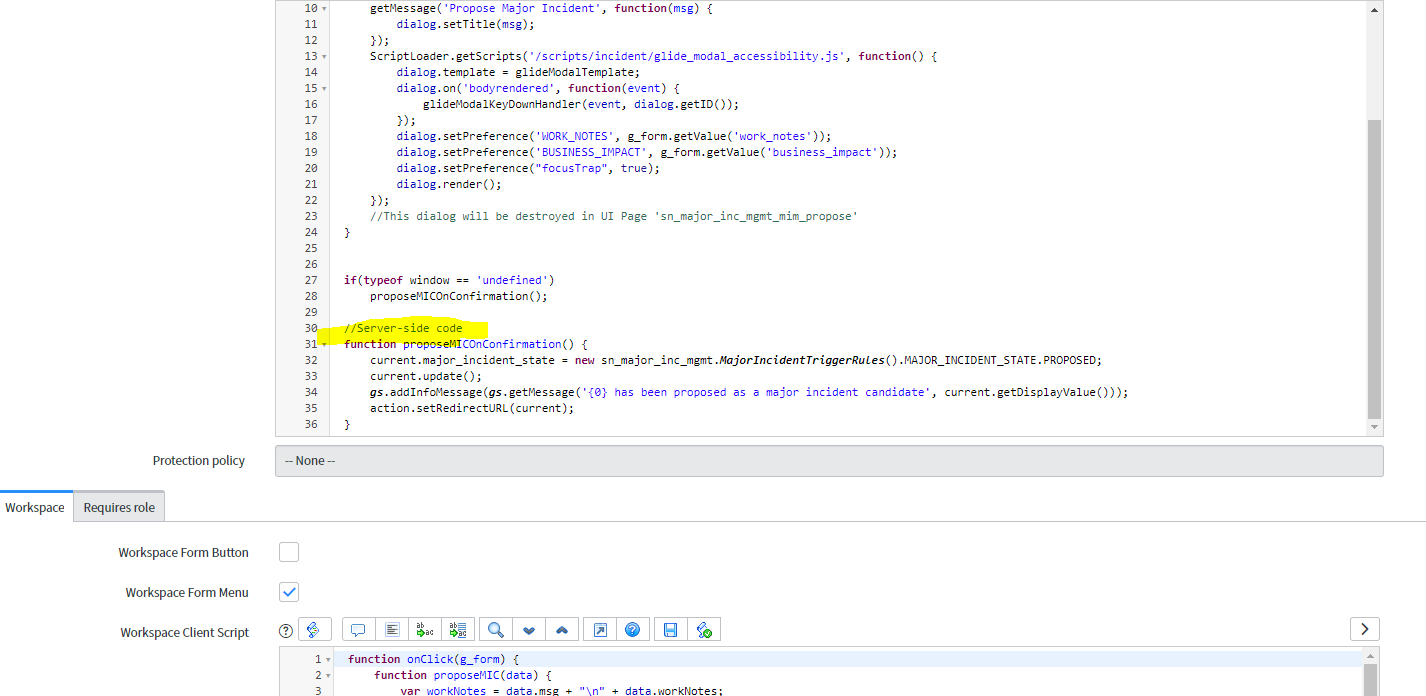
Task: Click the 'action.setRedirectURL(current);' line
Action: click(472, 408)
